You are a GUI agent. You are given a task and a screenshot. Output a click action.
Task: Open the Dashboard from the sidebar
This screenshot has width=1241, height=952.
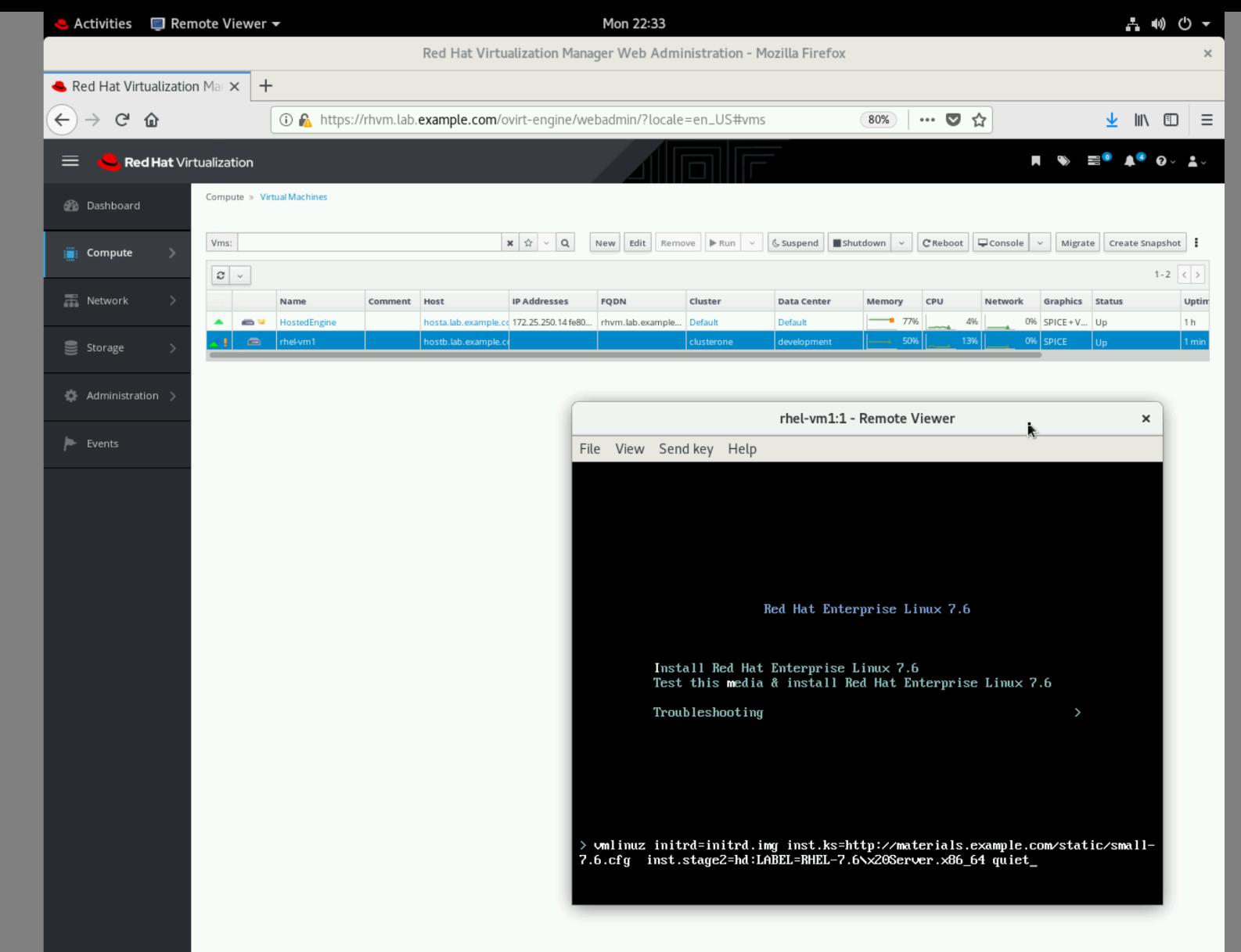[x=117, y=206]
